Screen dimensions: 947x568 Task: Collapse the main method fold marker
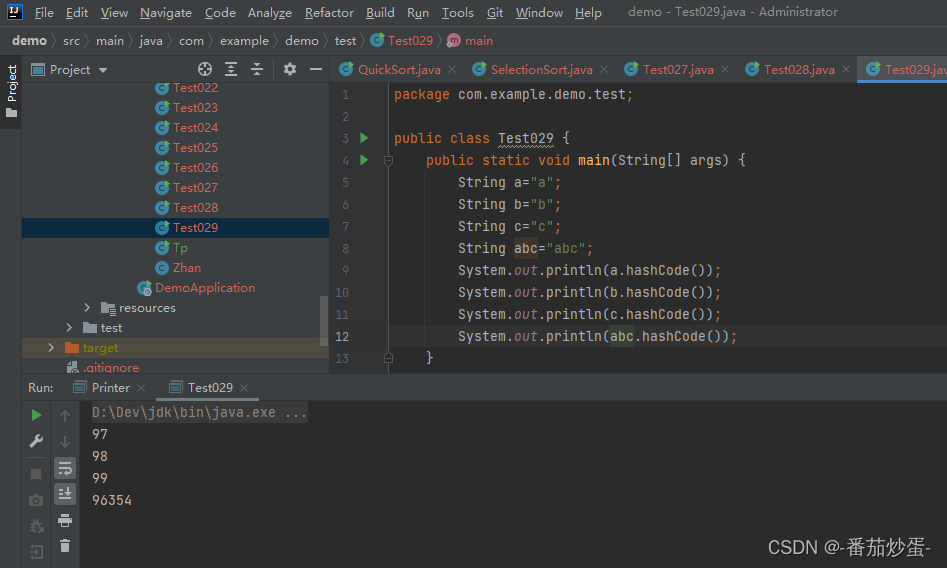388,161
